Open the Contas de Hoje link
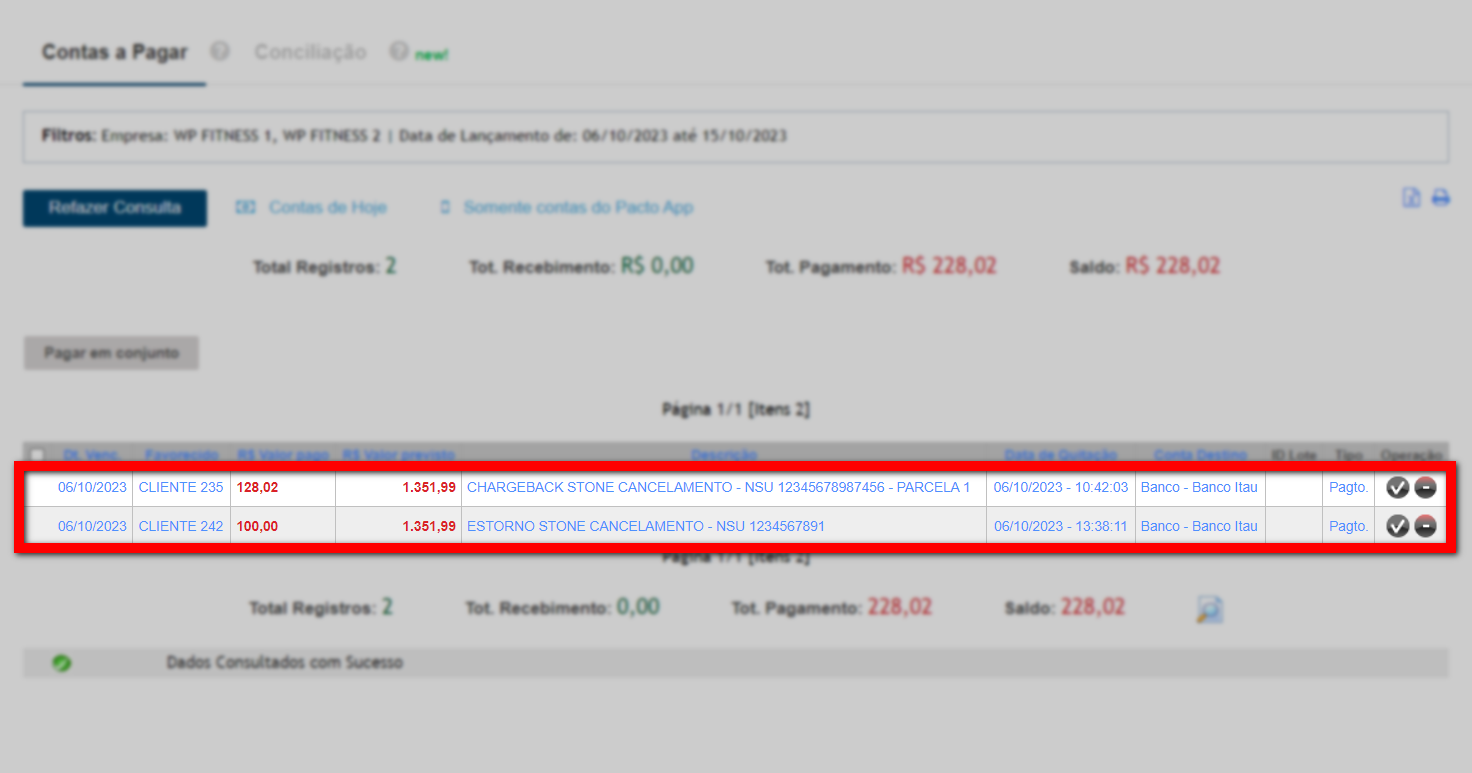Image resolution: width=1472 pixels, height=773 pixels. (x=327, y=208)
